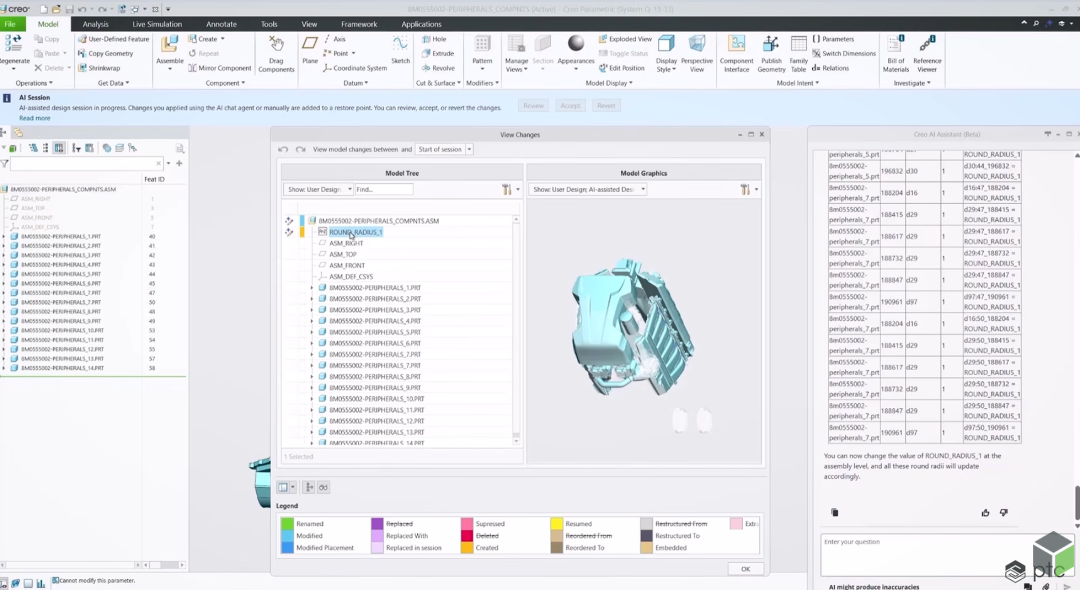This screenshot has height=590, width=1080.
Task: Toggle the tree columns display button
Action: [59, 148]
